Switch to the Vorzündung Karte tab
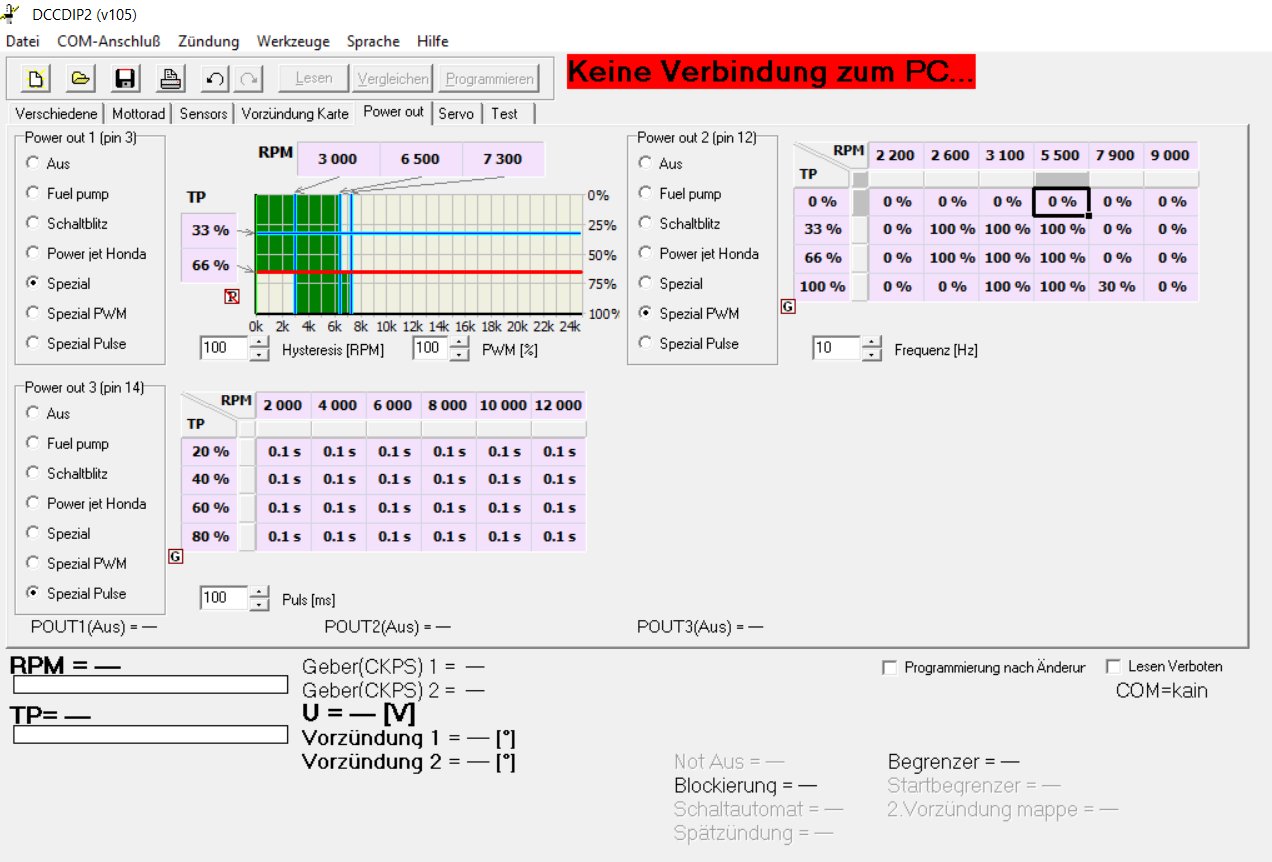 tap(295, 114)
